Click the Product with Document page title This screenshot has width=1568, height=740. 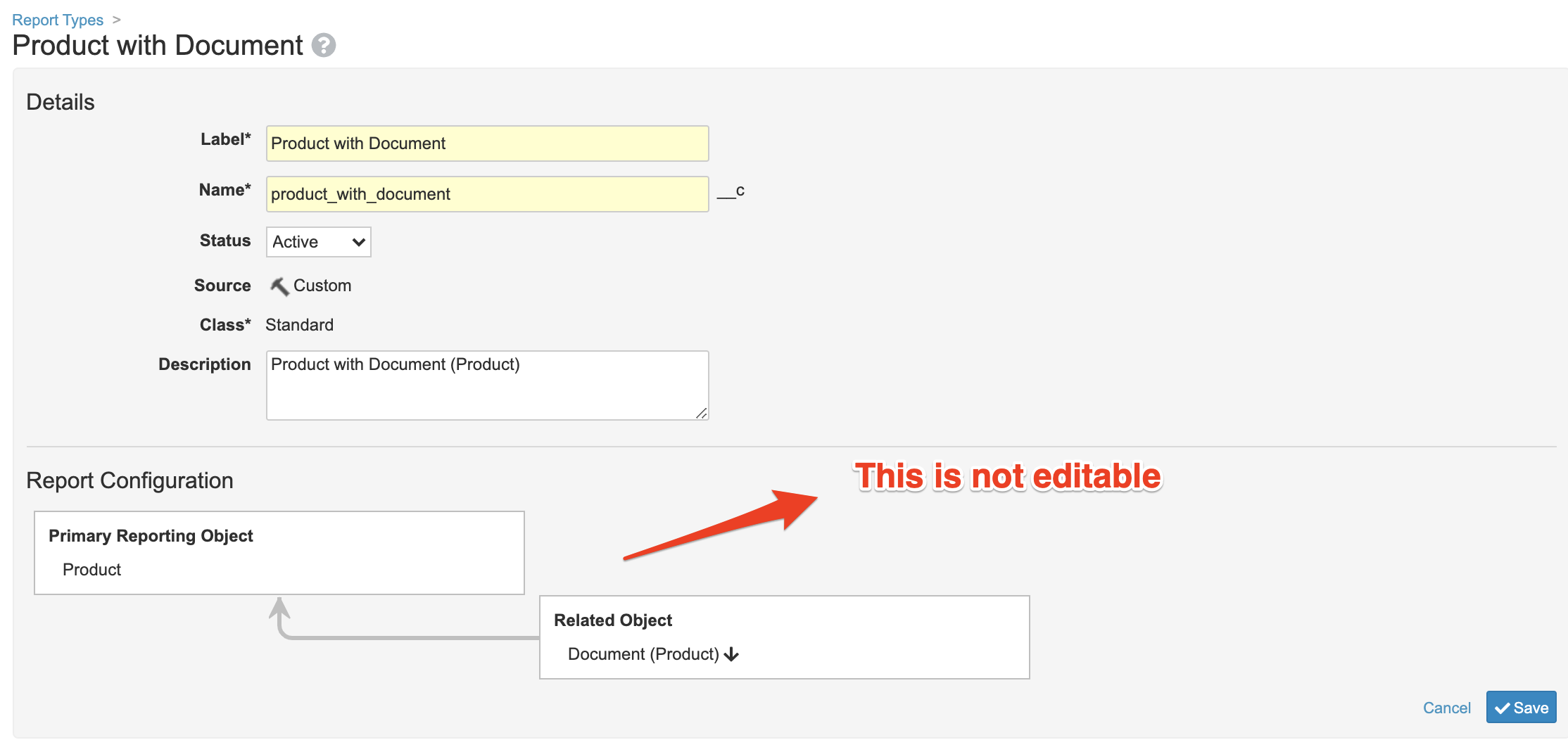158,46
